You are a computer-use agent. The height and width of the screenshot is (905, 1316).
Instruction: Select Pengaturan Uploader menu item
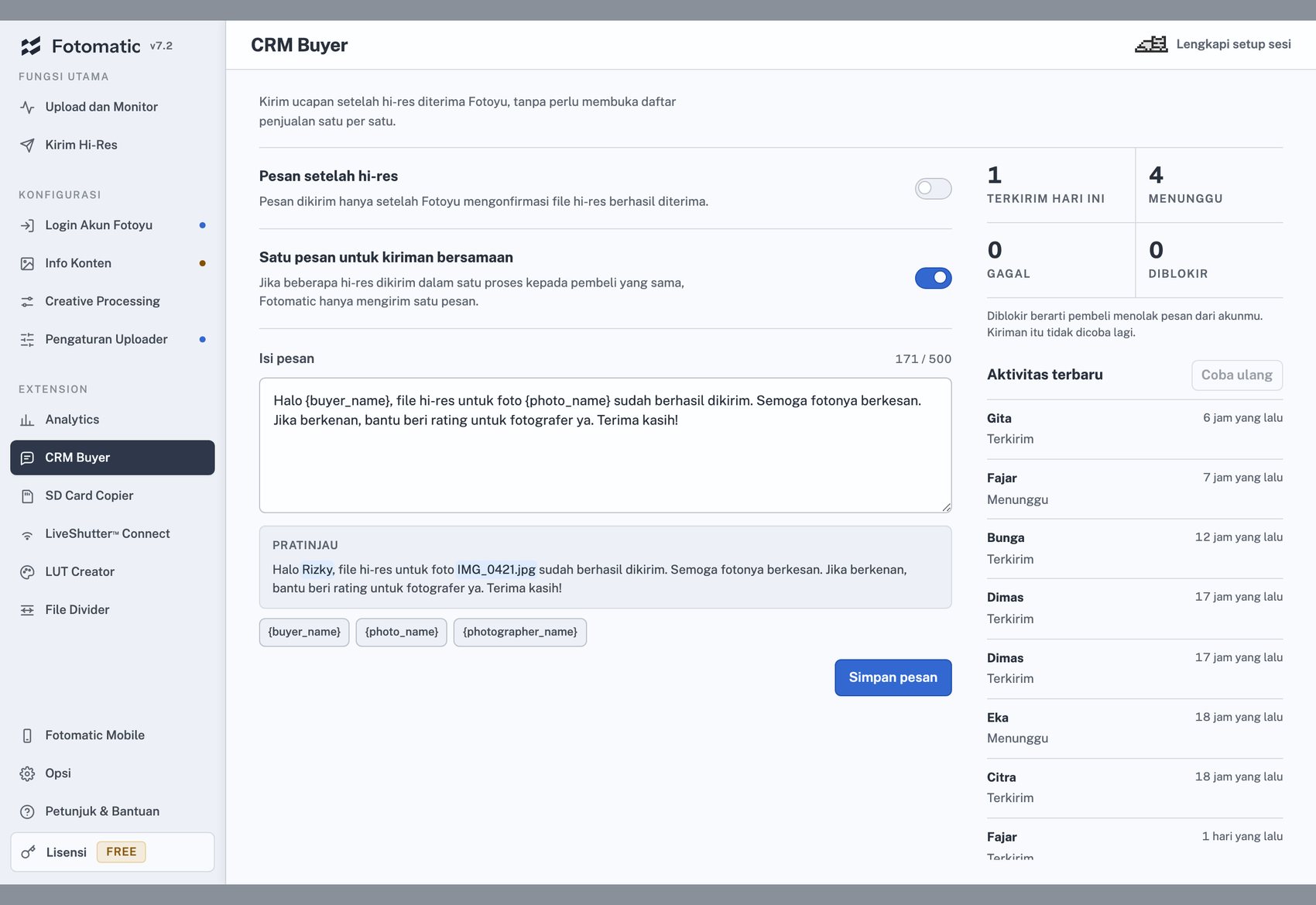point(112,339)
